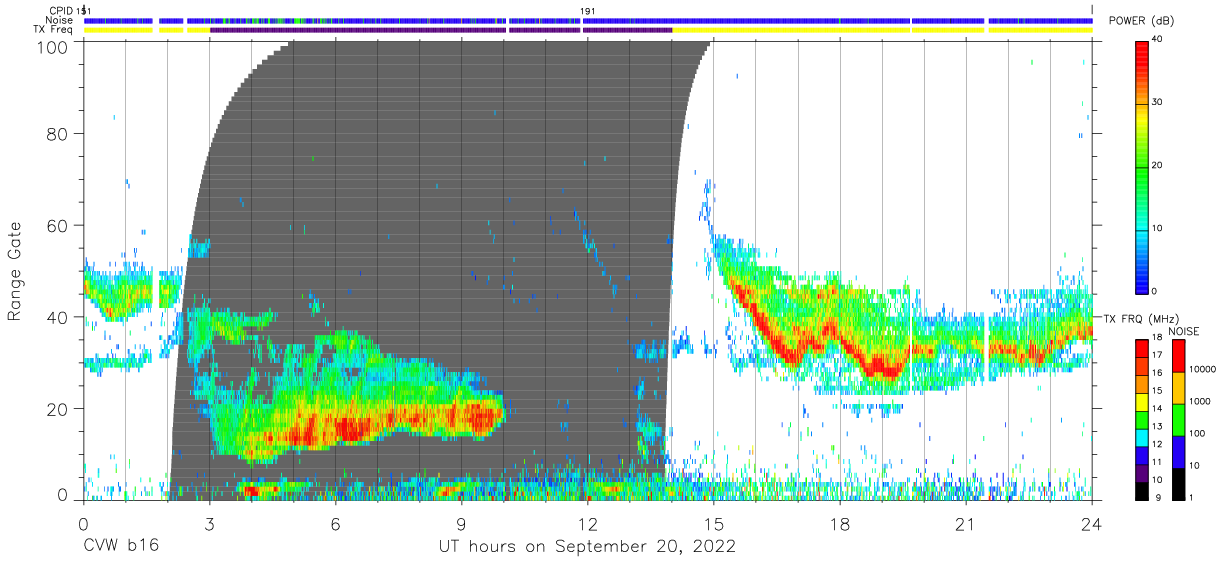The height and width of the screenshot is (567, 1228).
Task: Click the 10000 label on noise scale
Action: point(1201,370)
